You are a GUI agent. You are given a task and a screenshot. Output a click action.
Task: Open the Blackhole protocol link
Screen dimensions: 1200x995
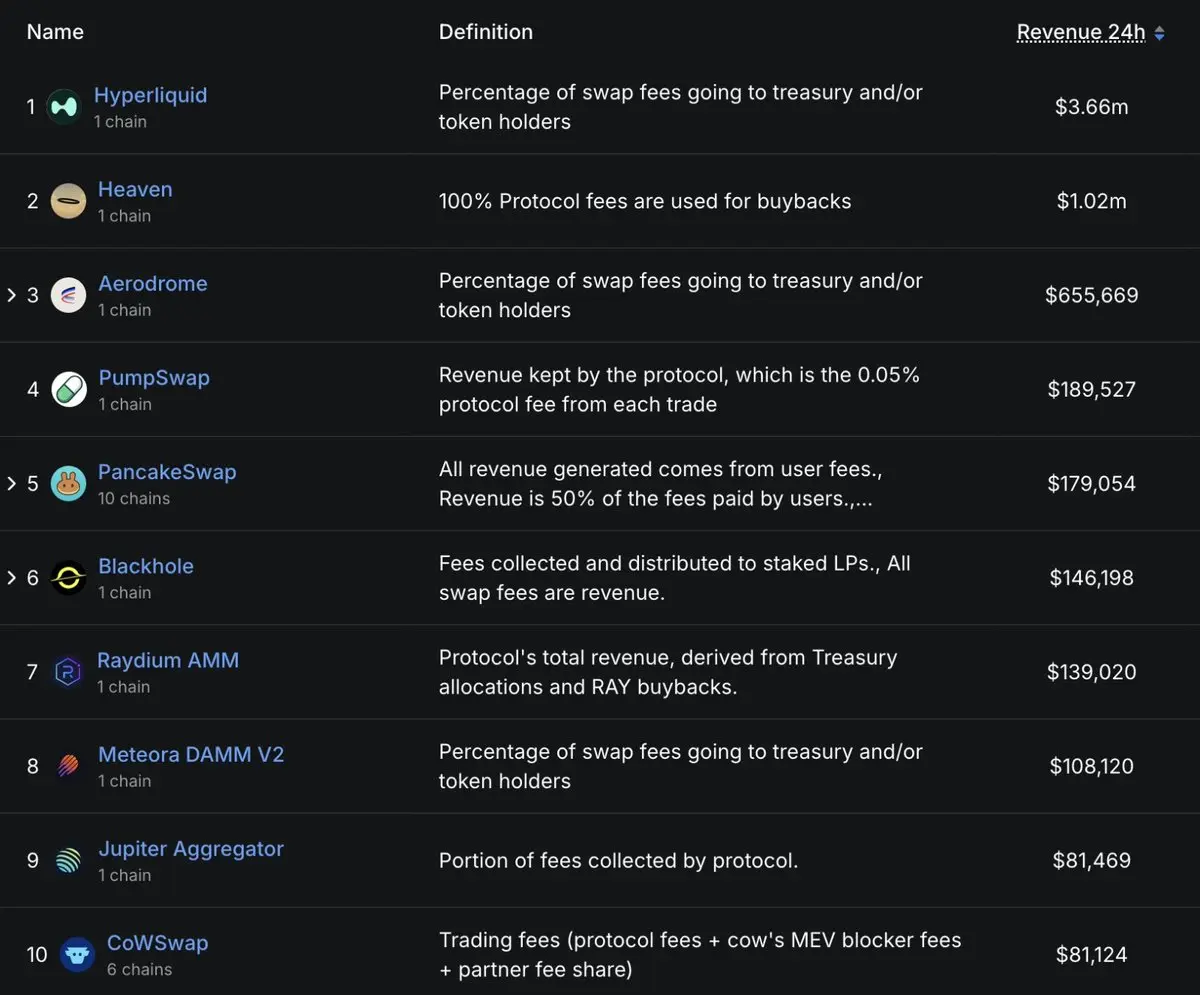point(146,566)
